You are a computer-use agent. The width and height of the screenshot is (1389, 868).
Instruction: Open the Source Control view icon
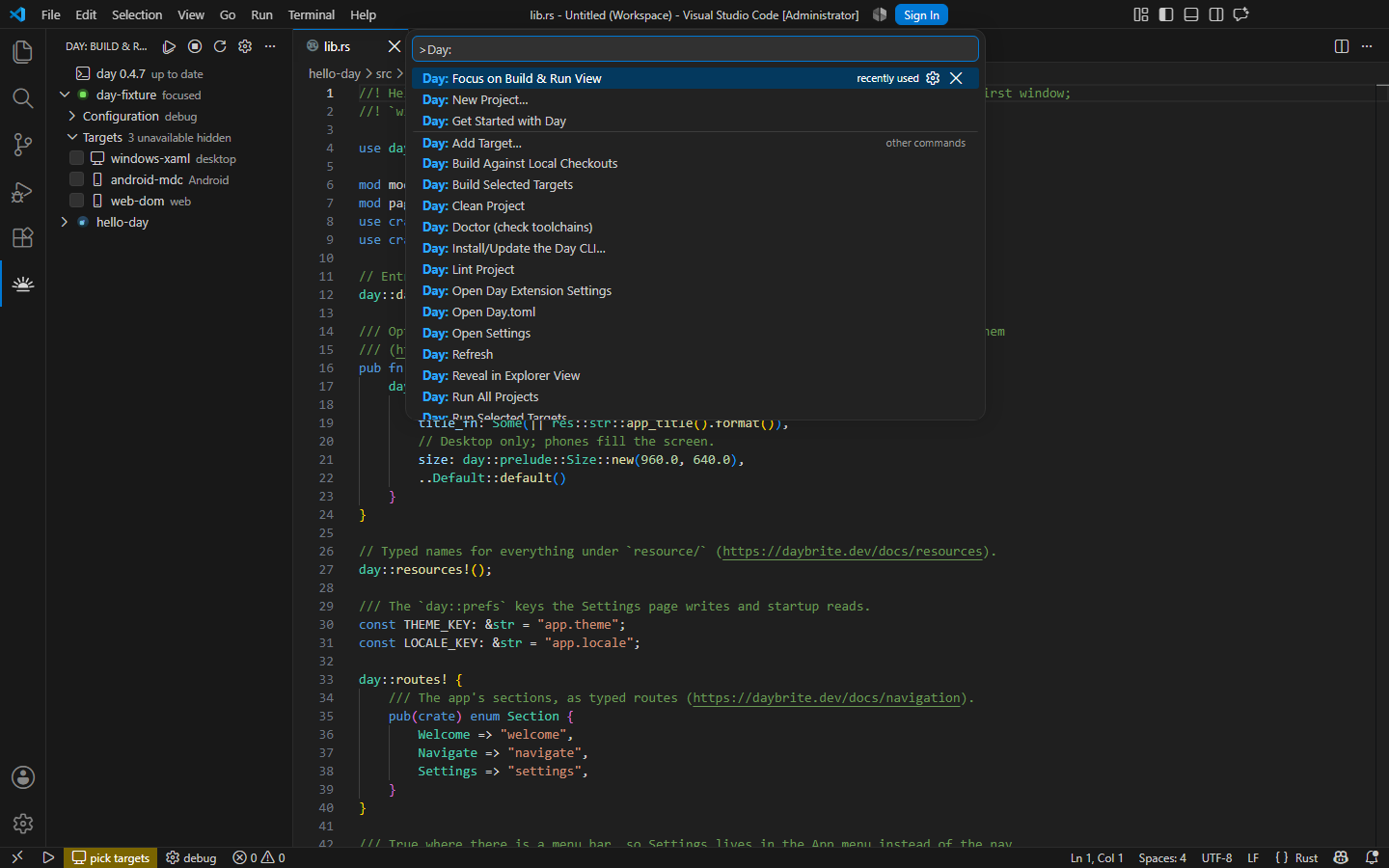tap(22, 145)
